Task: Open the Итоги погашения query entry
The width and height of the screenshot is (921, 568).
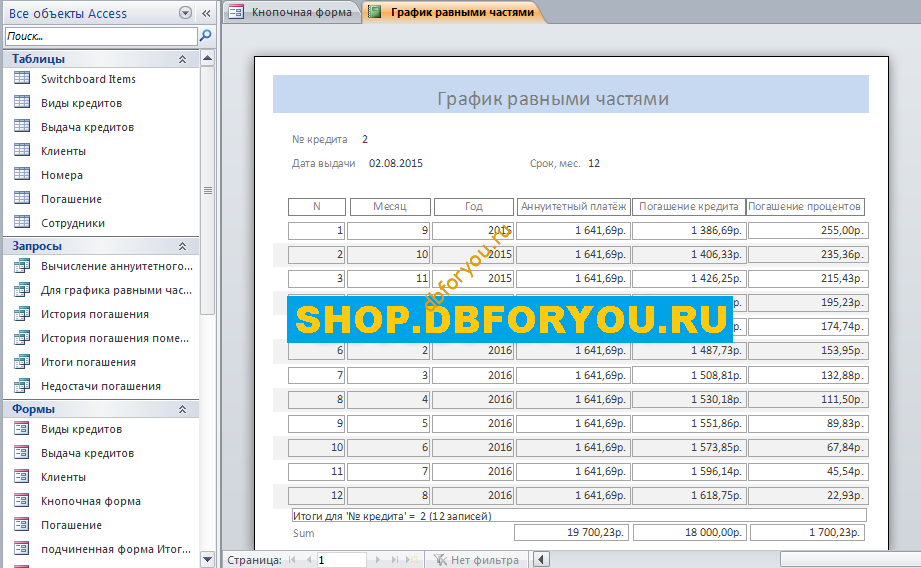Action: point(88,362)
